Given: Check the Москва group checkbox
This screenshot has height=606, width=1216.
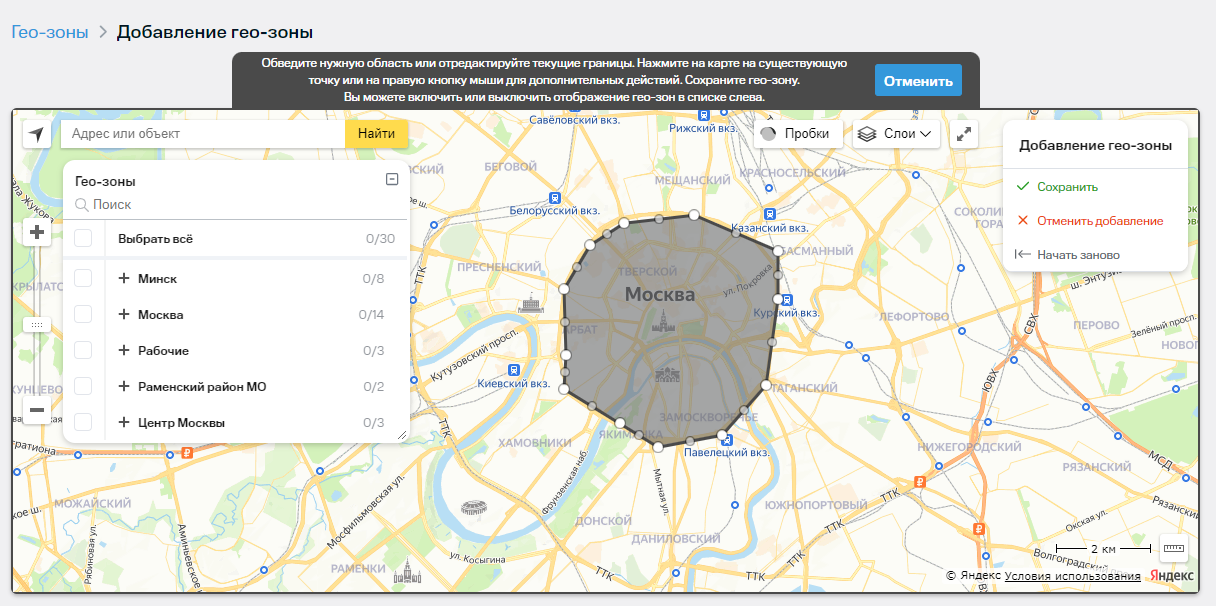Looking at the screenshot, I should pyautogui.click(x=83, y=314).
